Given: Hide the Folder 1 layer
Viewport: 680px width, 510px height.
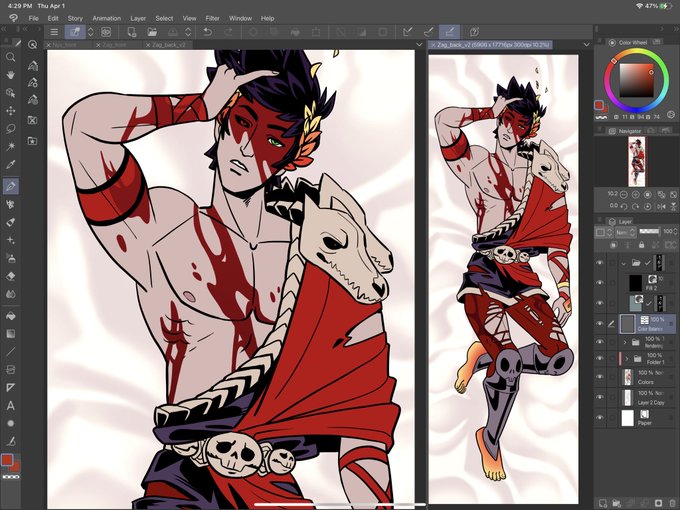Looking at the screenshot, I should click(x=600, y=358).
